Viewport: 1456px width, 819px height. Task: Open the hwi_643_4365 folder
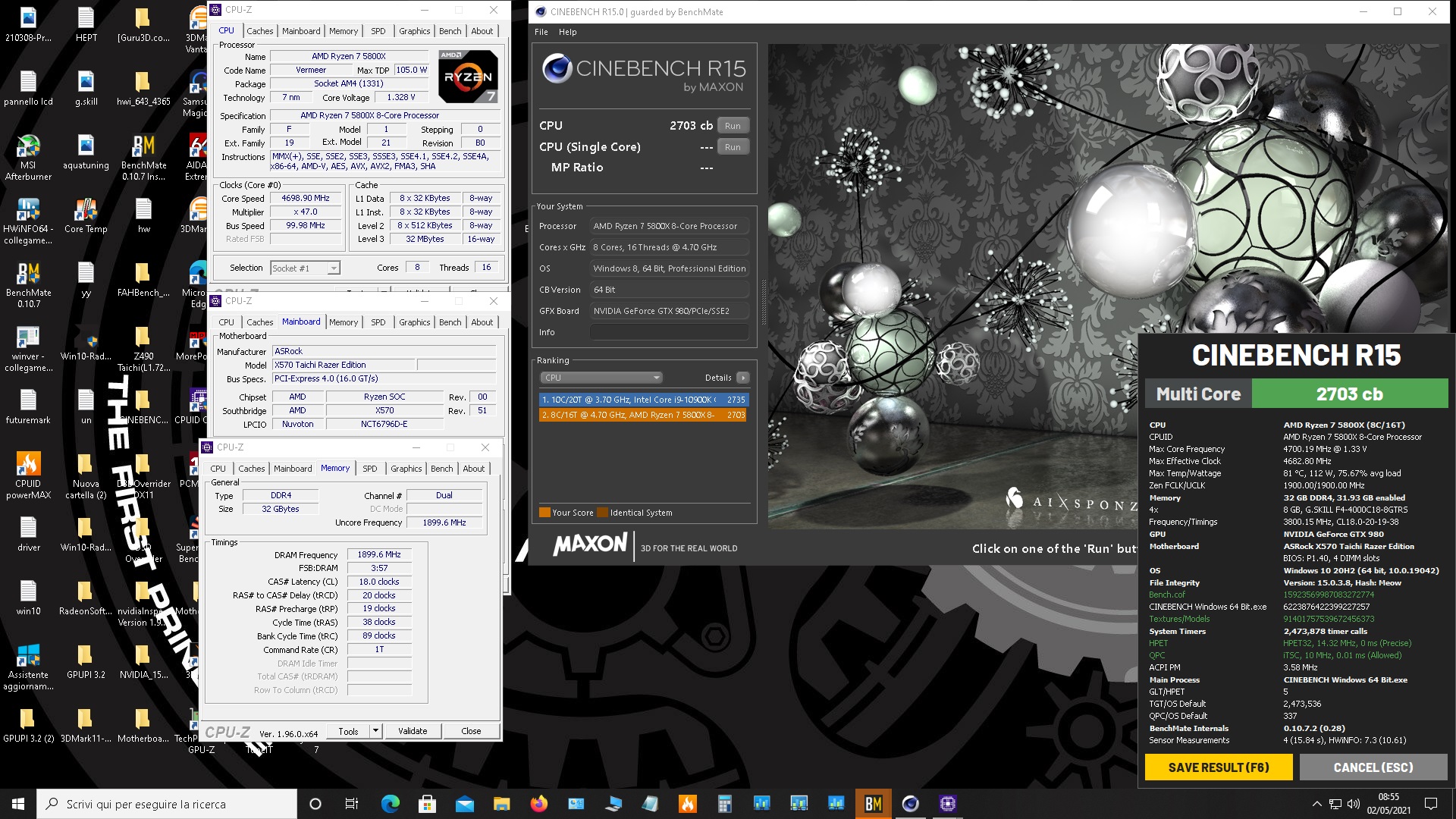tap(143, 88)
